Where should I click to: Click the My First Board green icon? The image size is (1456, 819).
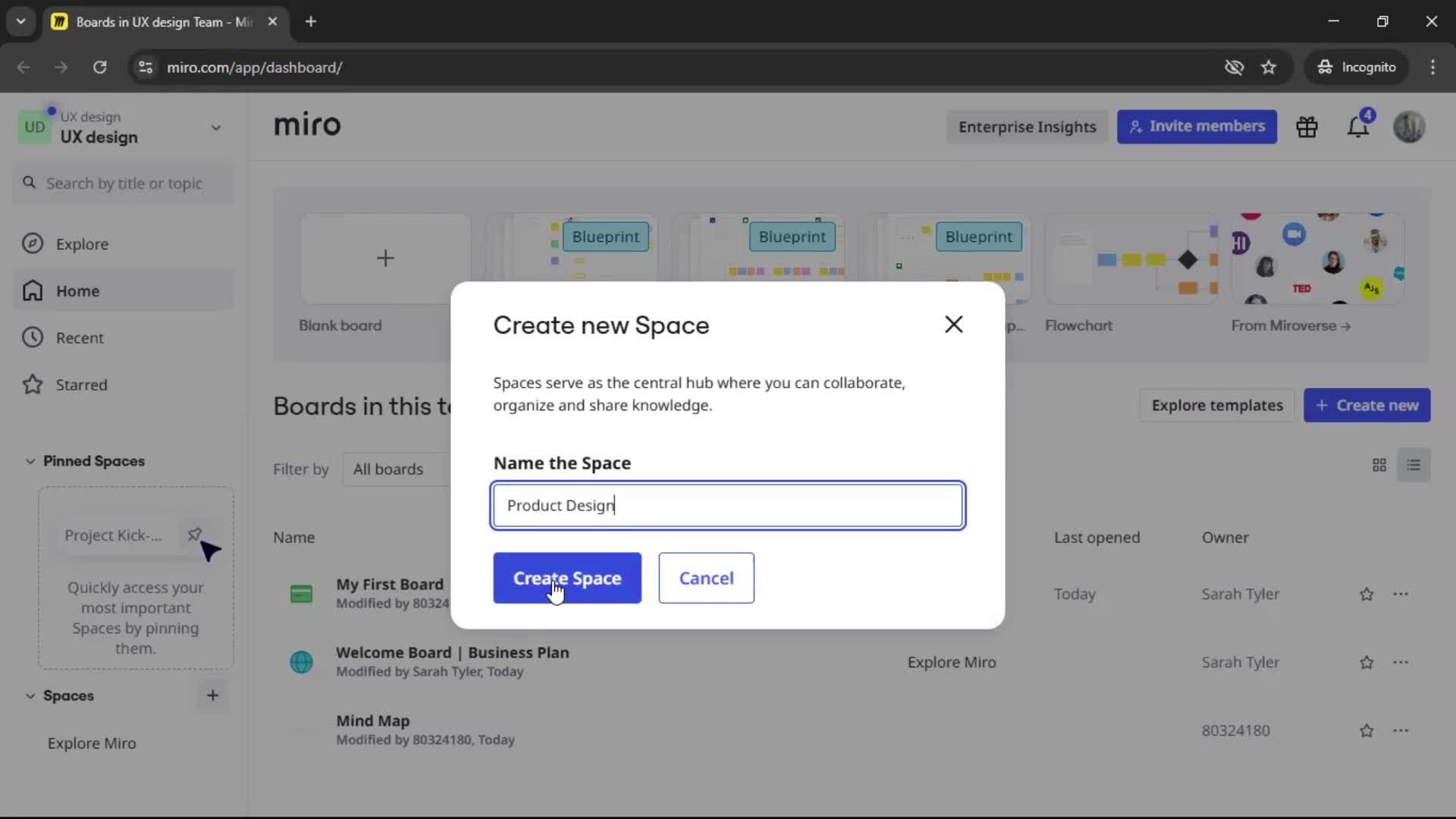click(301, 594)
